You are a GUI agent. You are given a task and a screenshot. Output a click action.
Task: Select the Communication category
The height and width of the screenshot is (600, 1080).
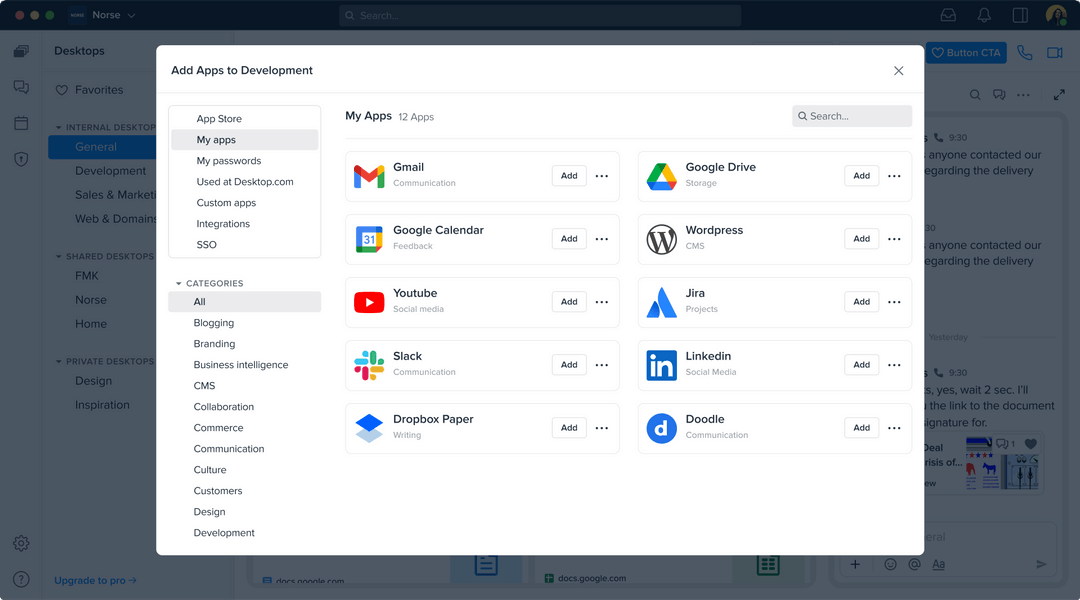pyautogui.click(x=229, y=449)
